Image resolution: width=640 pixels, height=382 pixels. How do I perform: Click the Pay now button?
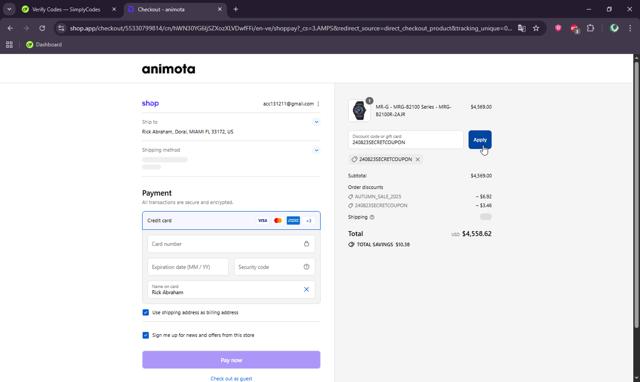[x=231, y=360]
